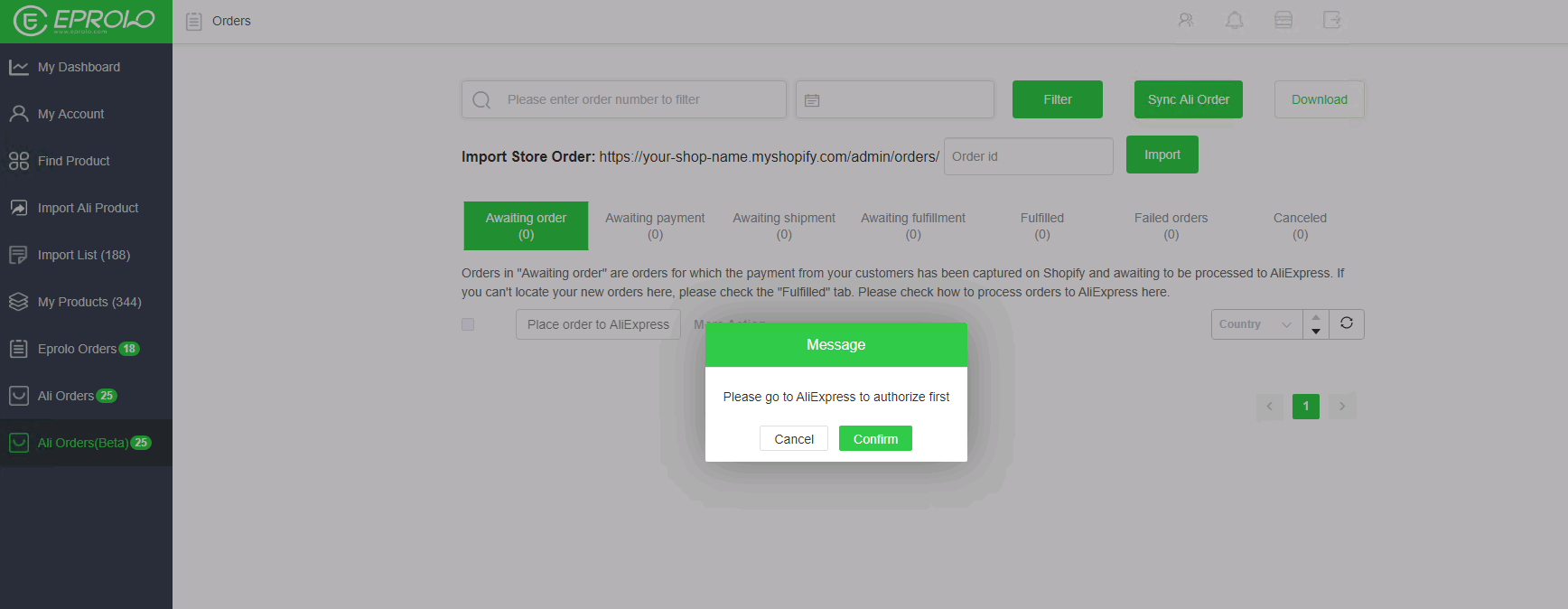The width and height of the screenshot is (1568, 609).
Task: Select page 1 in pagination
Action: [x=1306, y=407]
